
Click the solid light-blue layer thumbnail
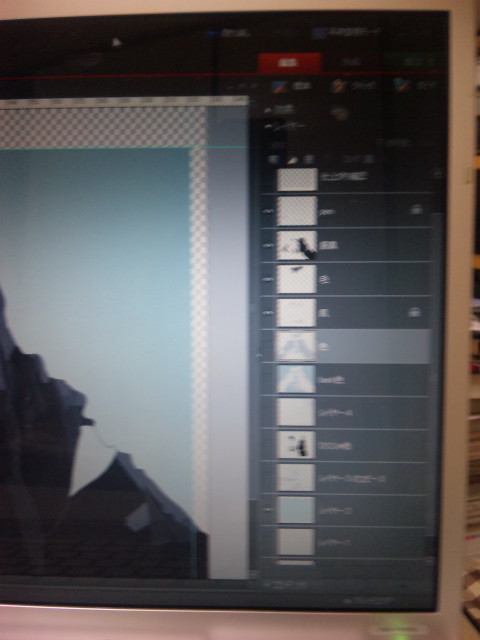[296, 510]
